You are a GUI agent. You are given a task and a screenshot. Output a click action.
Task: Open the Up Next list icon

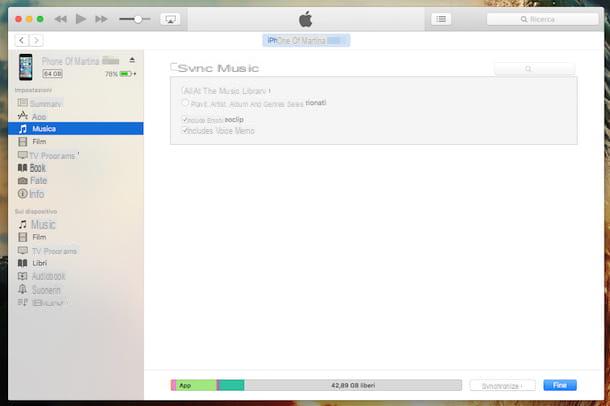[x=441, y=19]
